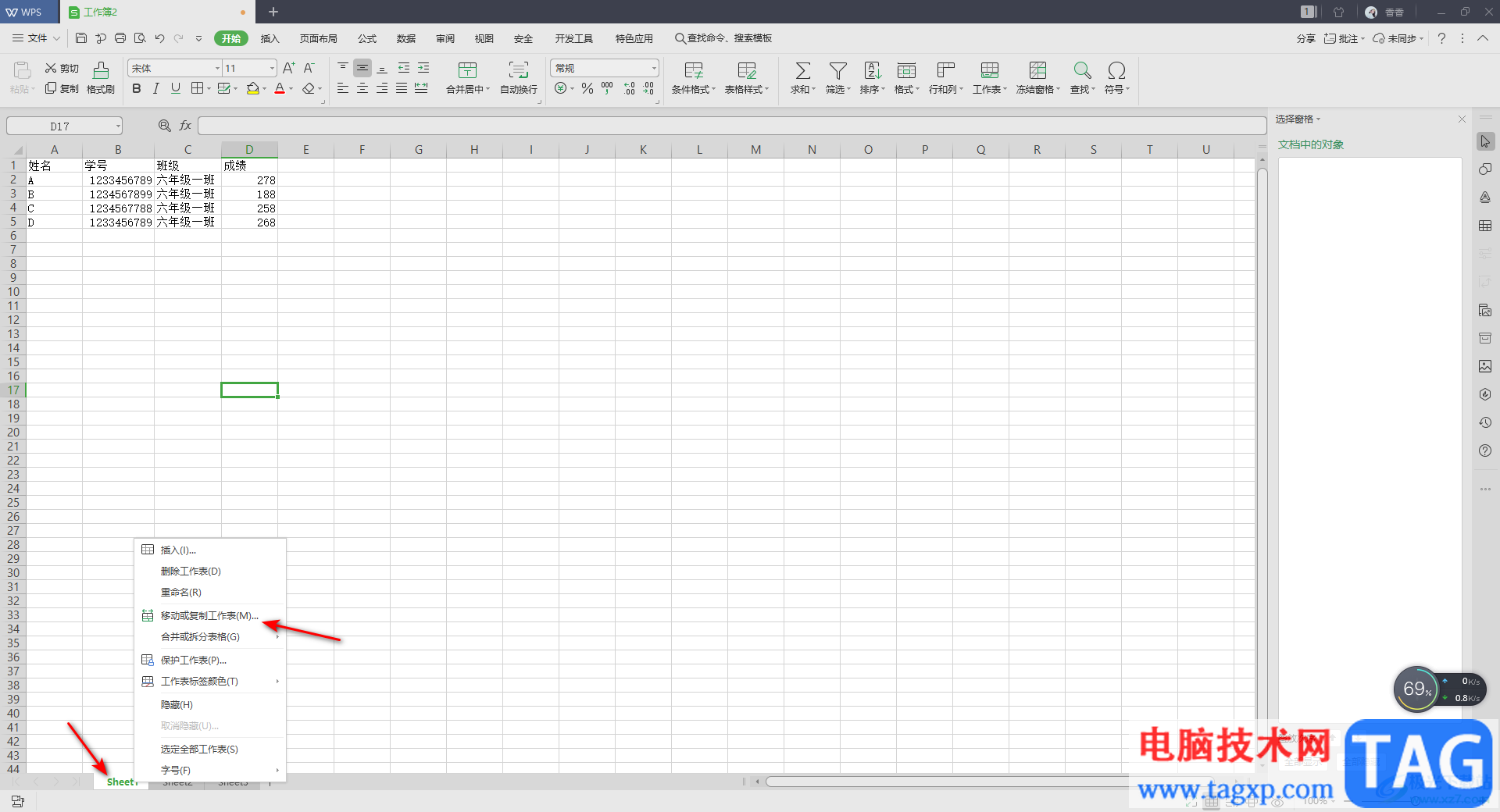Viewport: 1500px width, 812px height.
Task: Click the percent style icon
Action: (x=587, y=89)
